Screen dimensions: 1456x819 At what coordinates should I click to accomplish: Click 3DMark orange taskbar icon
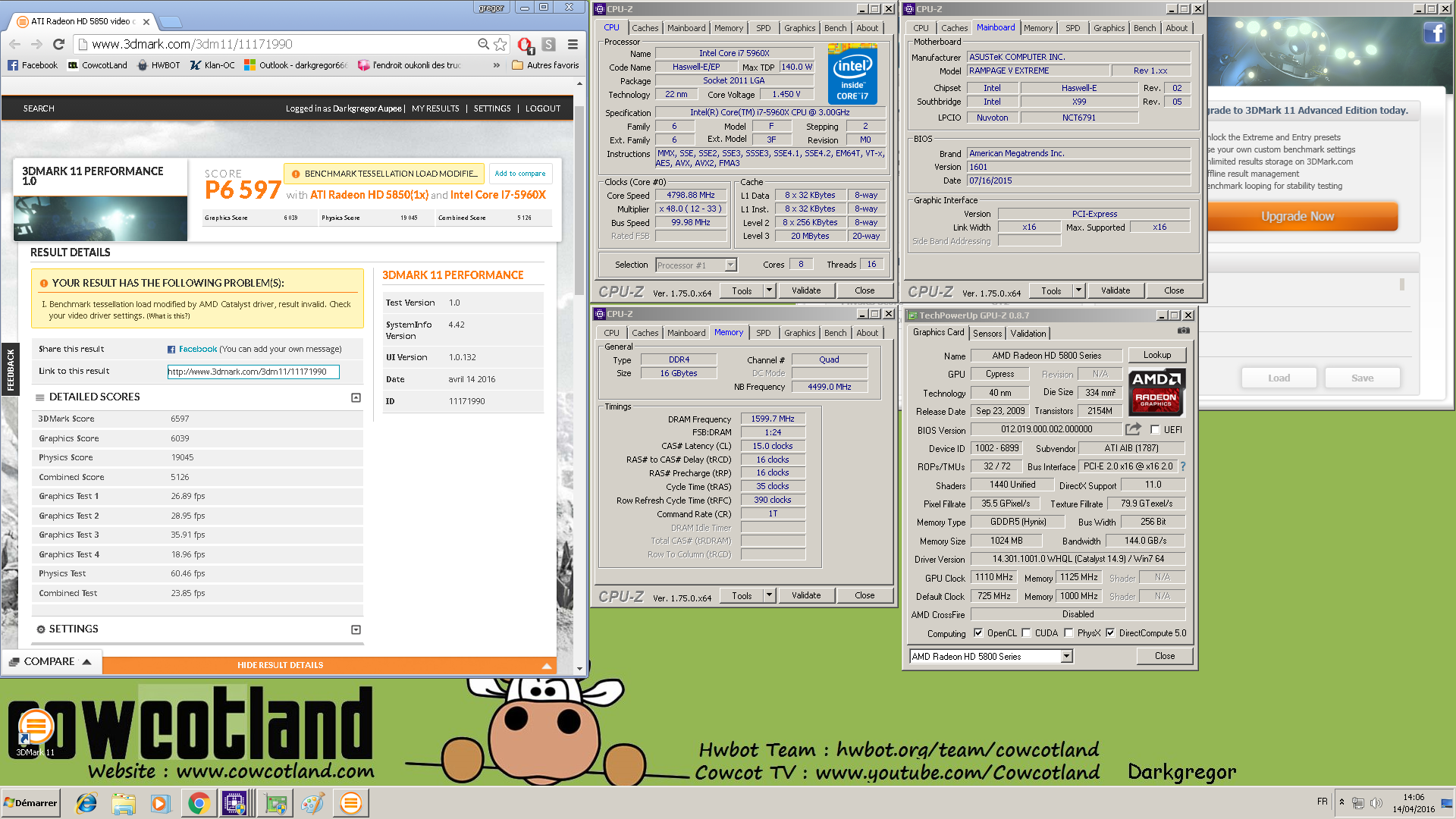(x=350, y=803)
